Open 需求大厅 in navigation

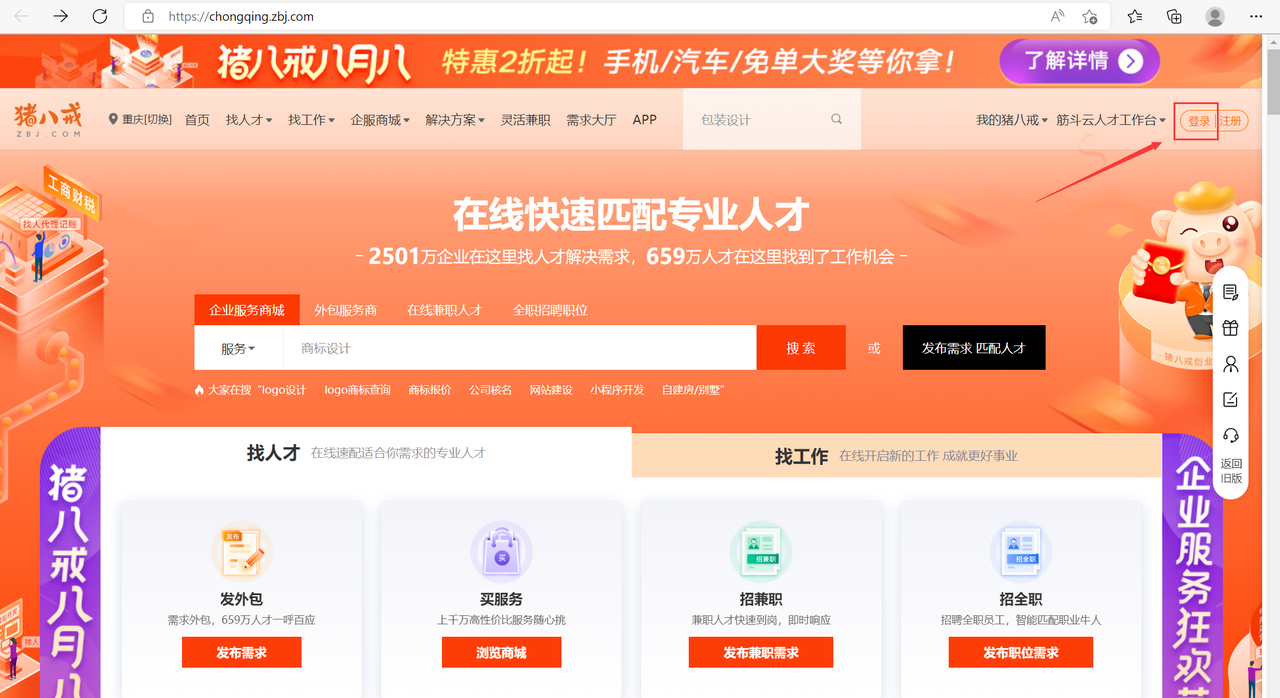pyautogui.click(x=591, y=120)
